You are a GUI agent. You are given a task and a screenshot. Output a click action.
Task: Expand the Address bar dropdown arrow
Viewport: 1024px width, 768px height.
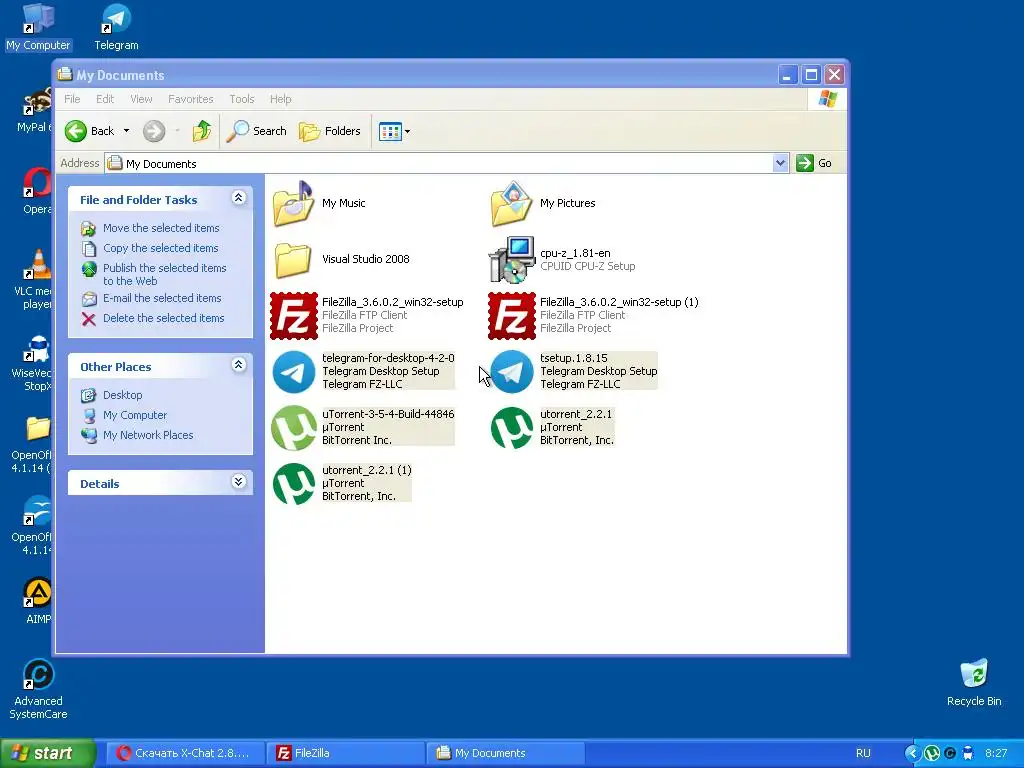780,163
